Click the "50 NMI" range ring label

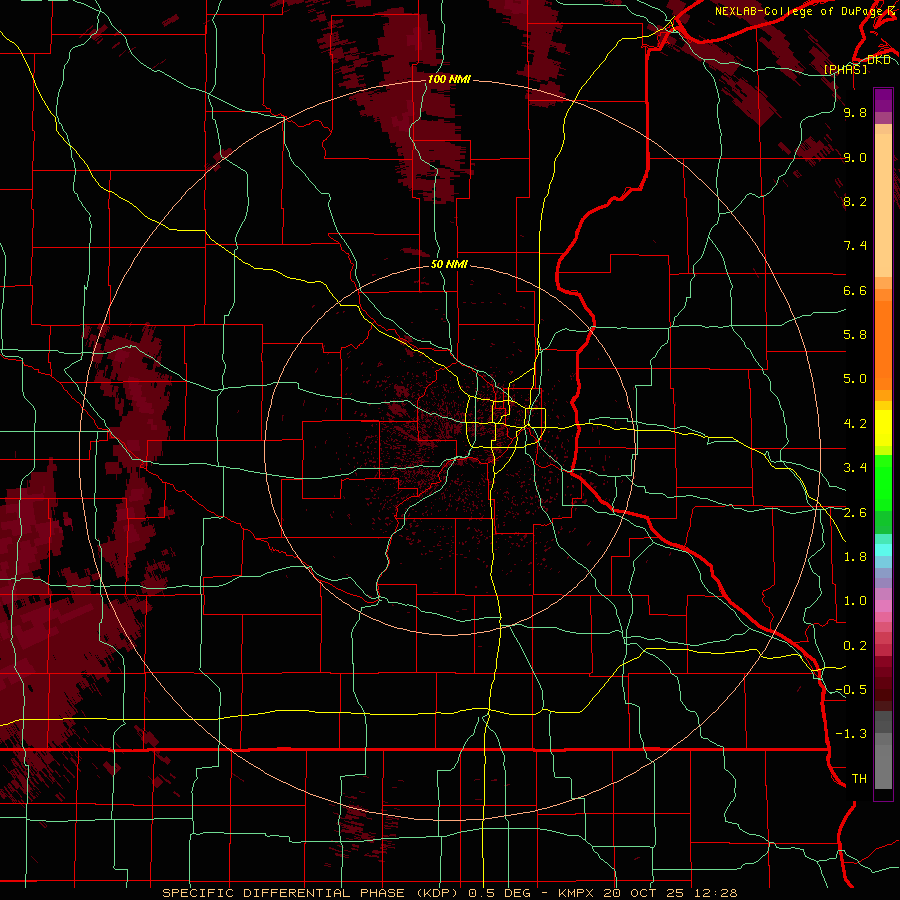point(449,265)
